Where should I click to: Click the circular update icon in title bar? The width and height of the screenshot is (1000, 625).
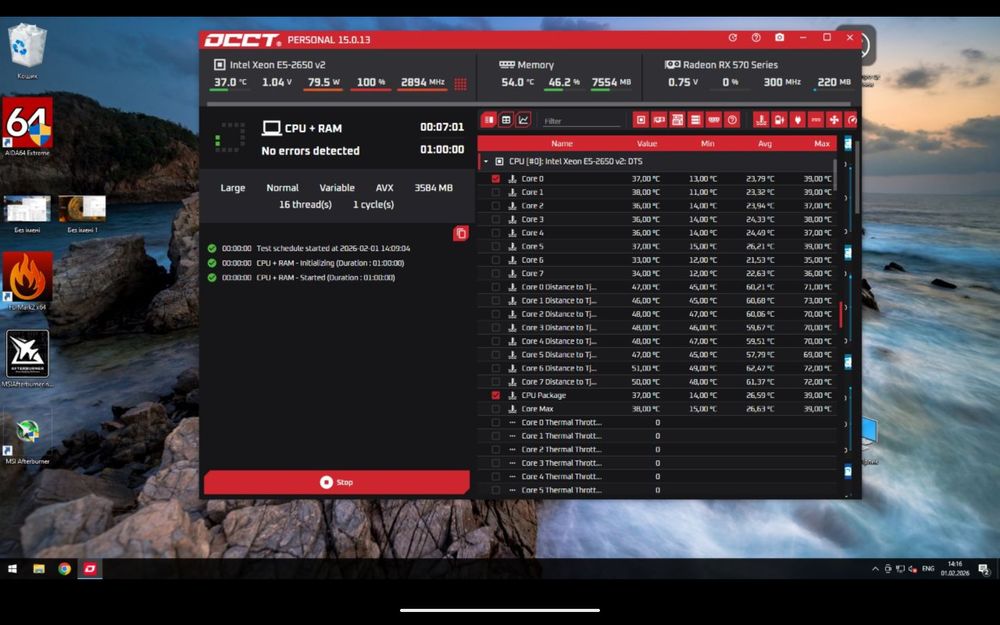pyautogui.click(x=733, y=38)
